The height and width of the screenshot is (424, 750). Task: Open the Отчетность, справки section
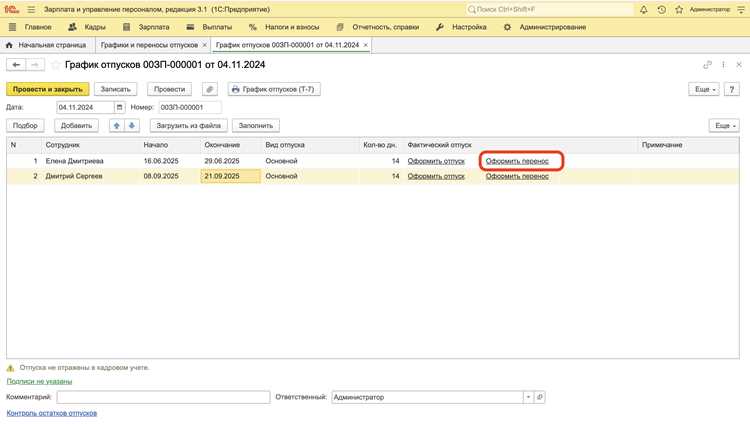[386, 27]
